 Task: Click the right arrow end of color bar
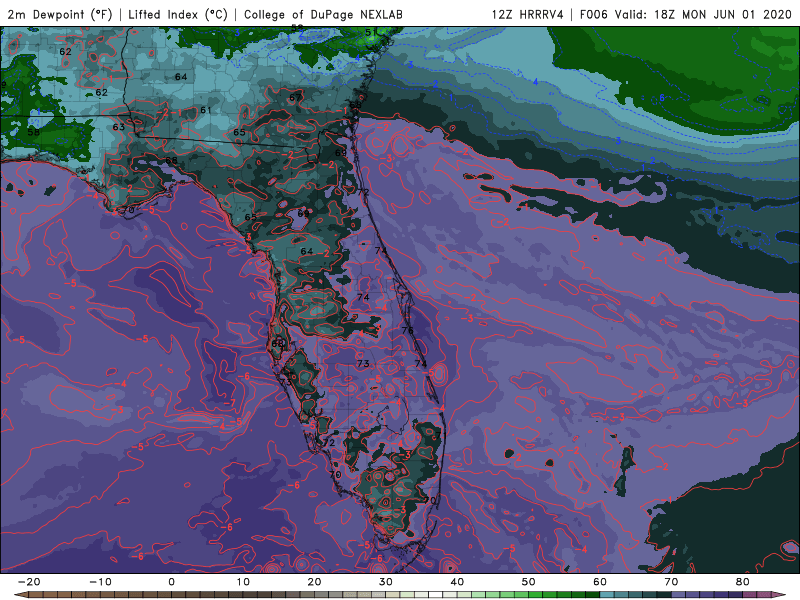click(779, 595)
